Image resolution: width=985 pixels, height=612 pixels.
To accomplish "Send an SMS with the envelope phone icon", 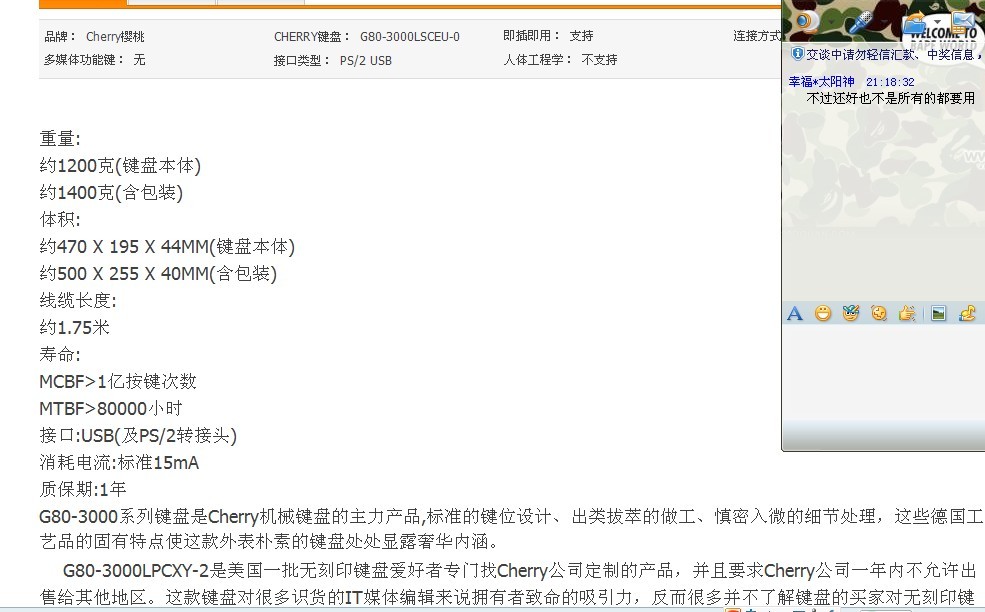I will pyautogui.click(x=962, y=23).
